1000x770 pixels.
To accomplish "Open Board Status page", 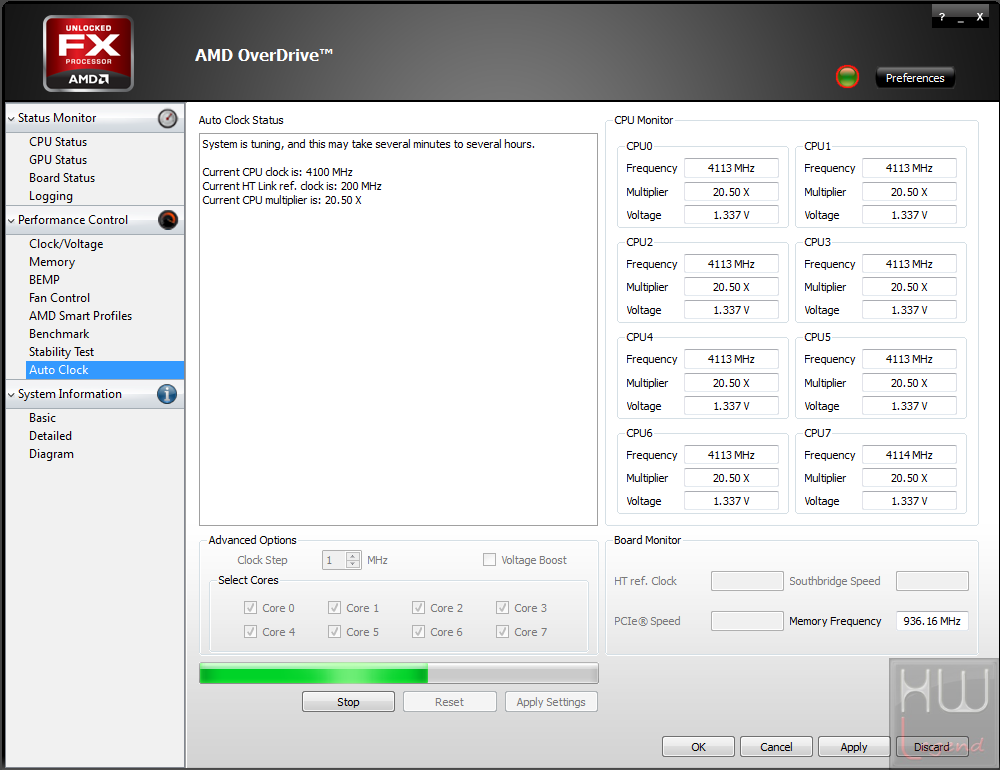I will click(x=62, y=178).
